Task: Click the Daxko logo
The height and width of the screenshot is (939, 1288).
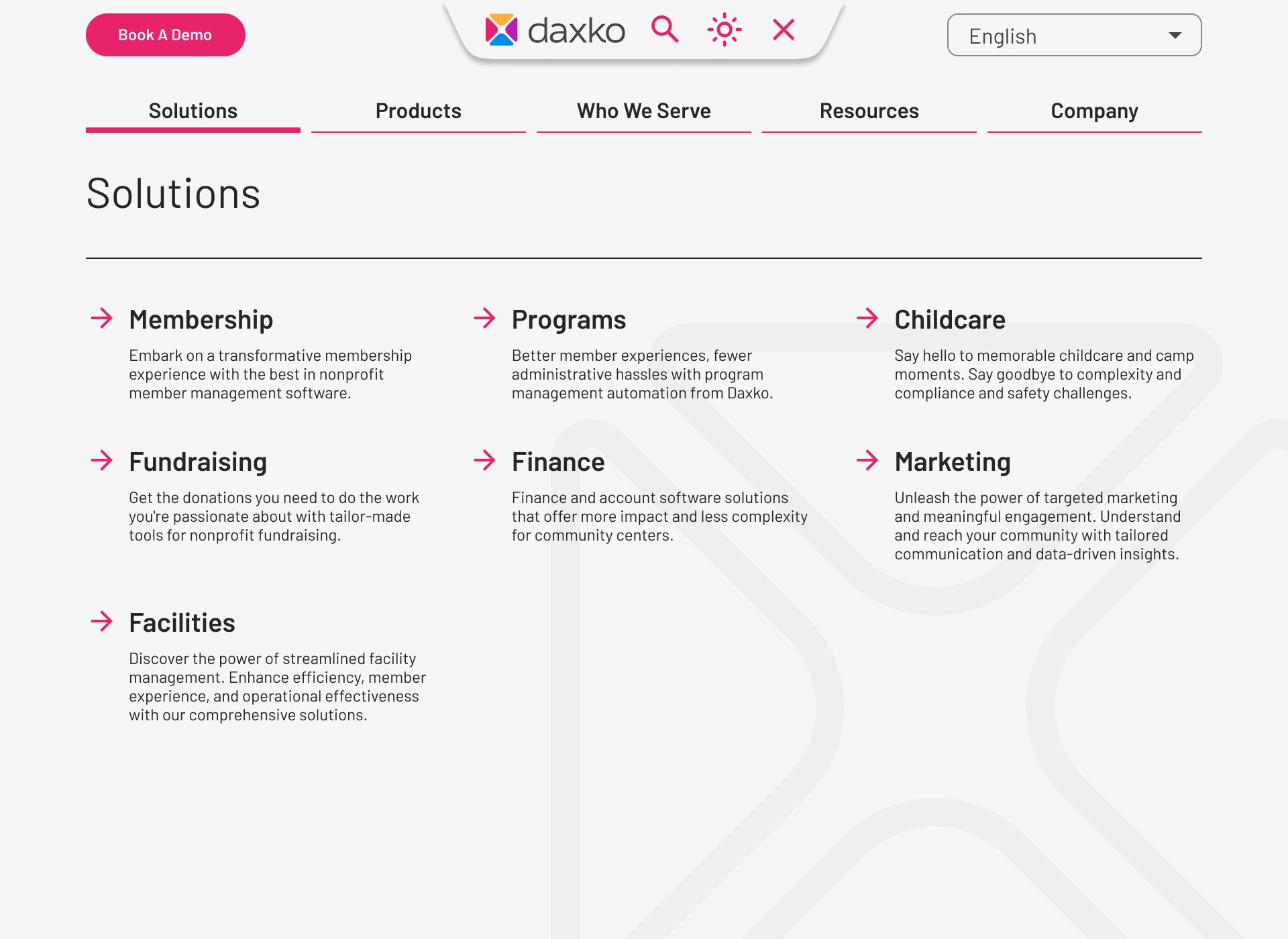Action: (x=555, y=30)
